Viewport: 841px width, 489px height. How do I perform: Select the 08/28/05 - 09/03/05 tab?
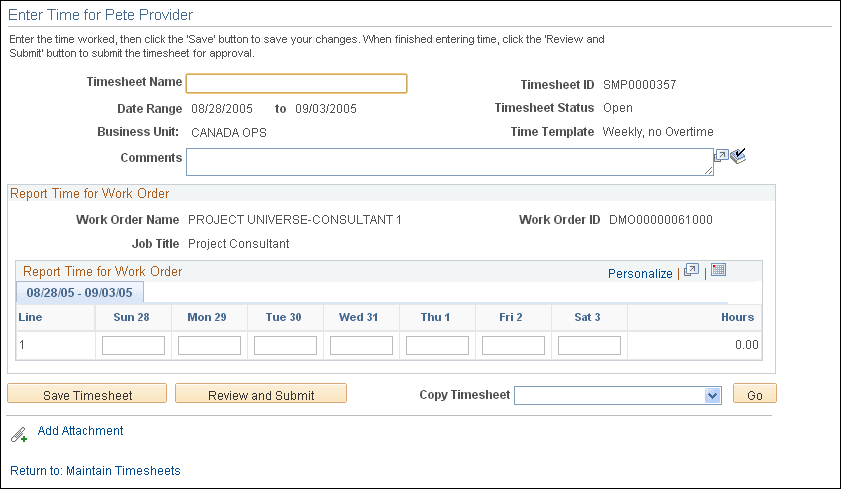point(79,293)
